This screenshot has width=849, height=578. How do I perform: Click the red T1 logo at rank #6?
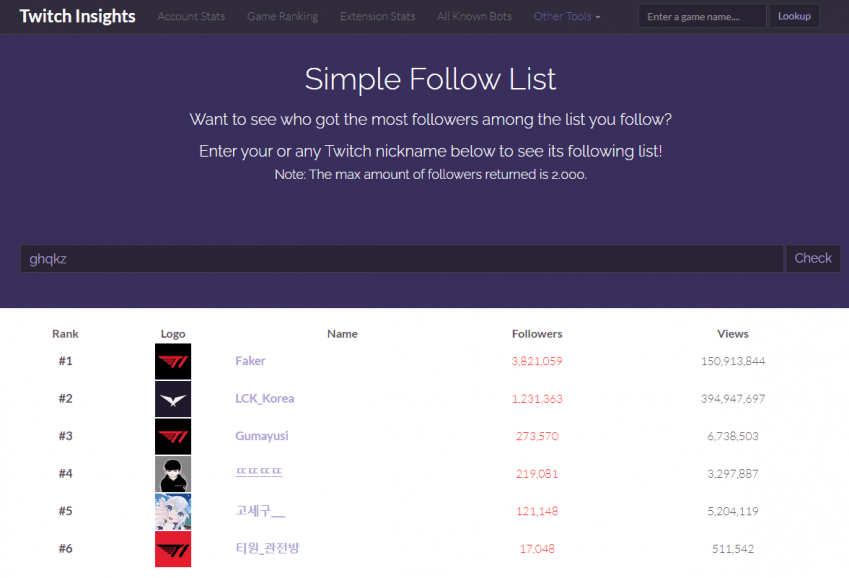(173, 549)
